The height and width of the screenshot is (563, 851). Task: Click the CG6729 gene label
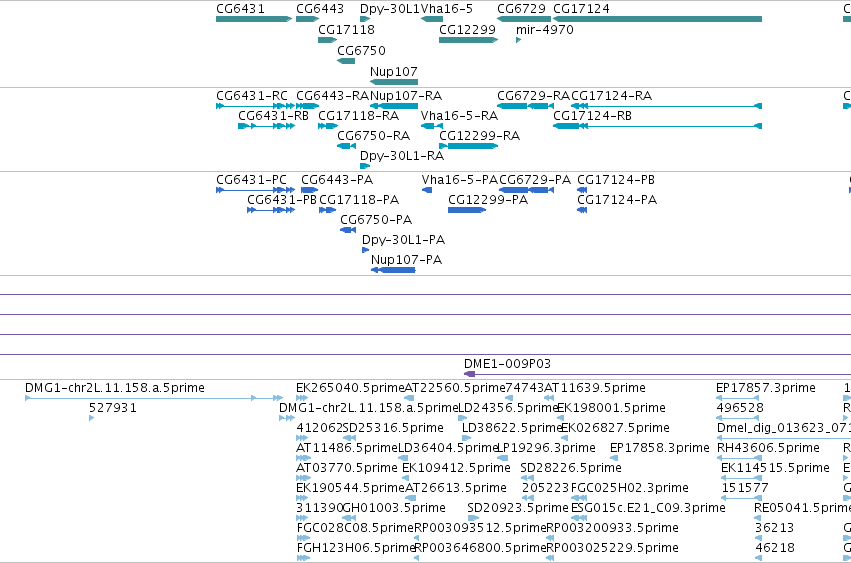[522, 9]
